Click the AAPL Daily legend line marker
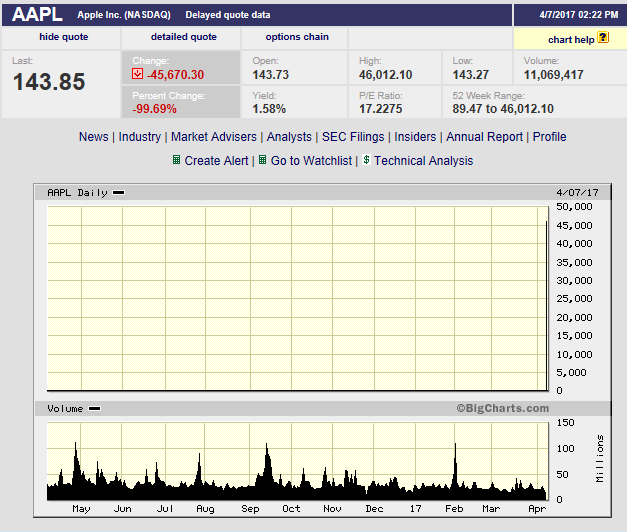This screenshot has height=532, width=627. [119, 192]
